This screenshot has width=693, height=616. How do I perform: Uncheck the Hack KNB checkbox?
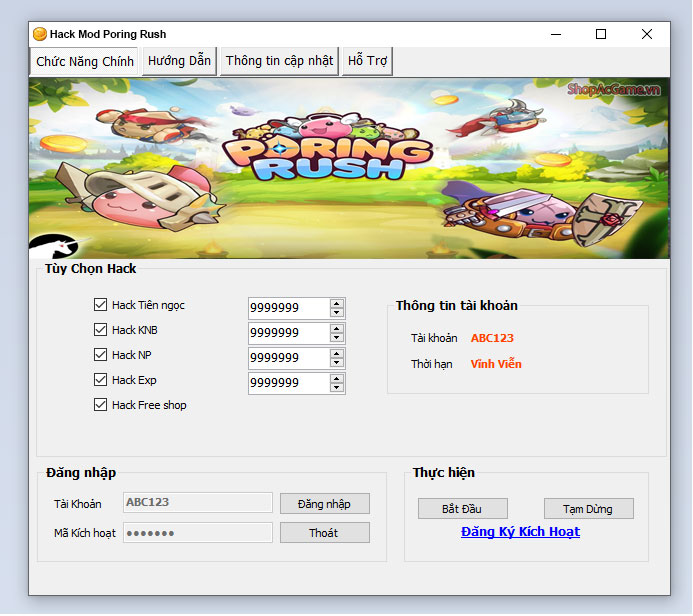100,330
